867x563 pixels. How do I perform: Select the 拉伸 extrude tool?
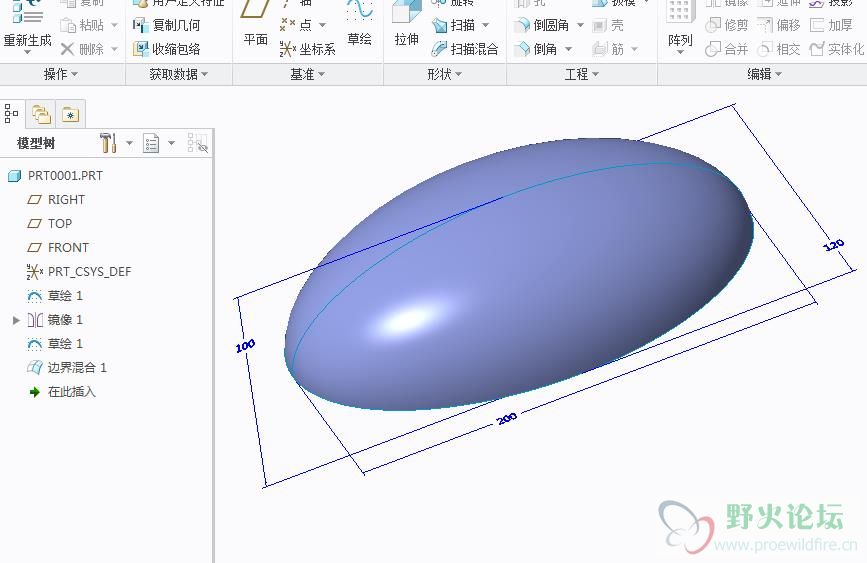pyautogui.click(x=406, y=22)
